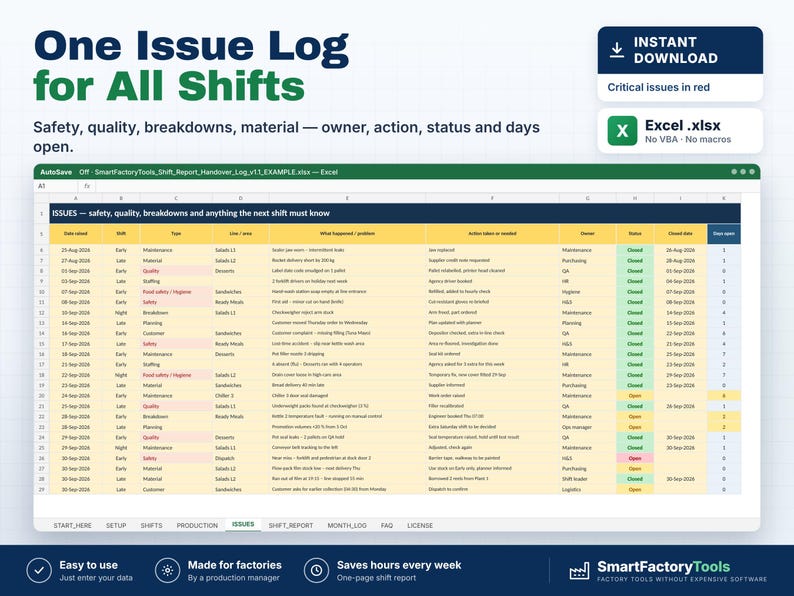The width and height of the screenshot is (794, 596).
Task: Click the download arrow icon
Action: (x=616, y=50)
